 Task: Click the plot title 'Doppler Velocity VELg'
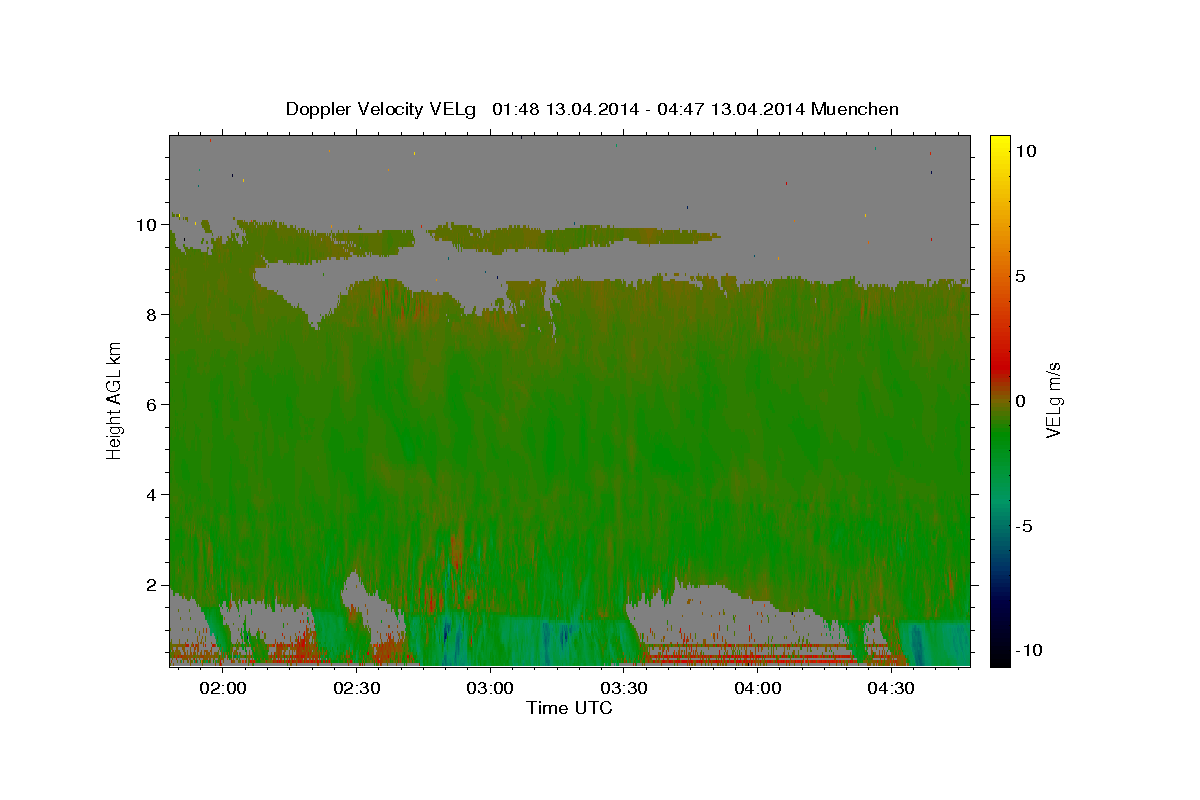pos(383,109)
